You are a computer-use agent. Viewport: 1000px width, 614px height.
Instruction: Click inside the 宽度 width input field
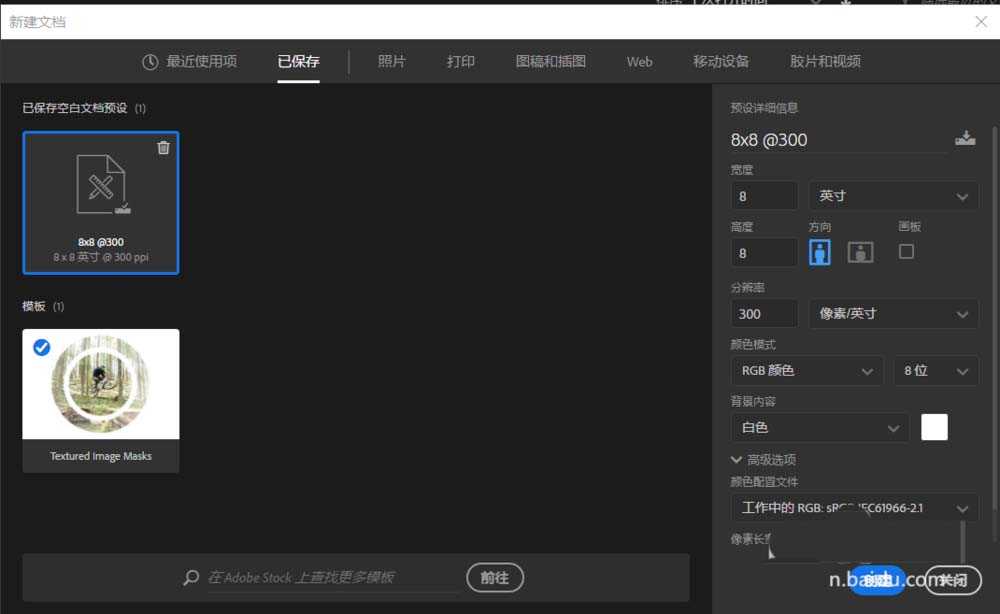coord(763,195)
